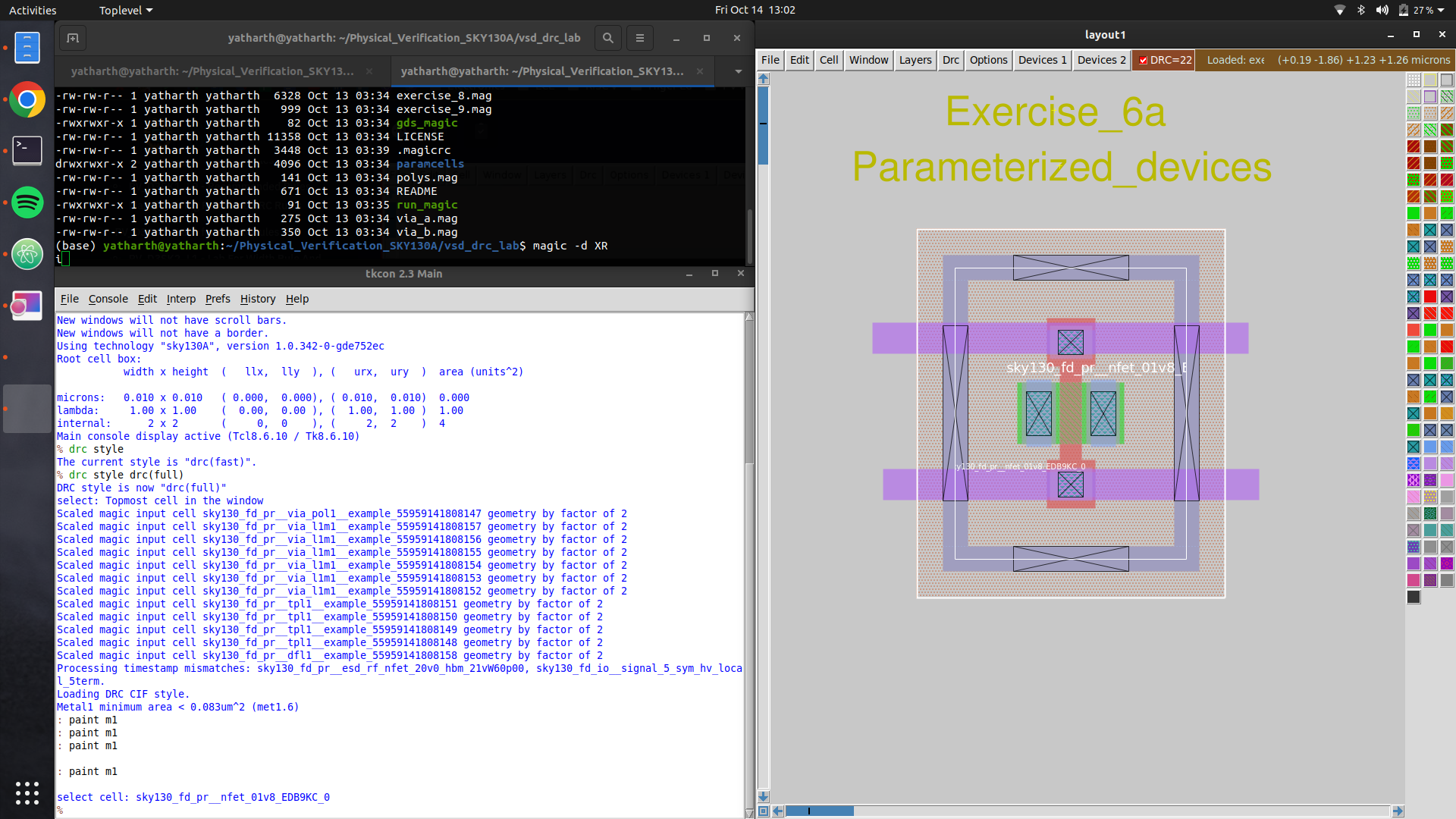Toggle the DRC=22 checkbox
Screen dimensions: 1456x819
tap(1144, 61)
